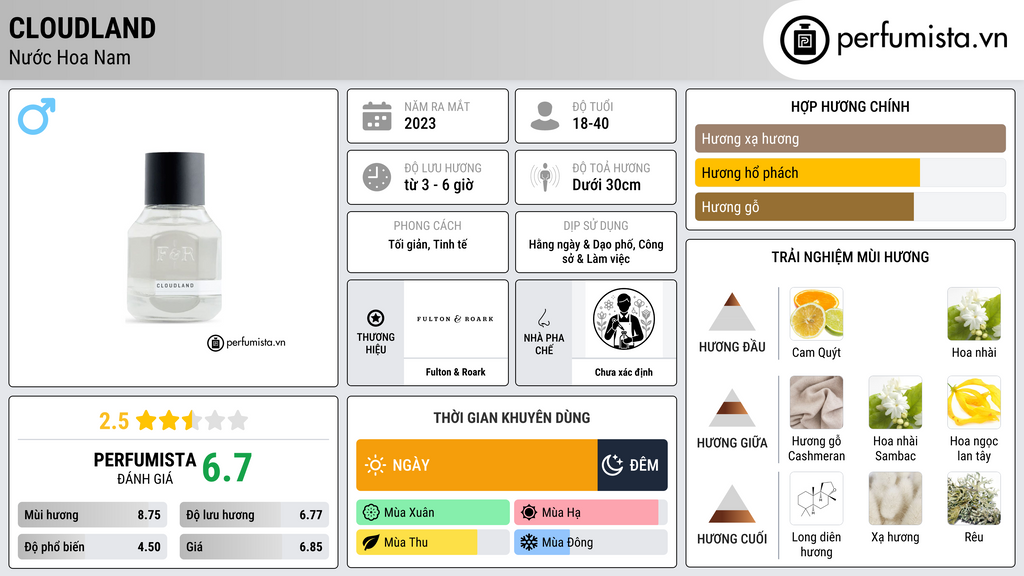Click the Hoa ngọc lan tây note image
Viewport: 1024px width, 576px height.
pyautogui.click(x=974, y=402)
